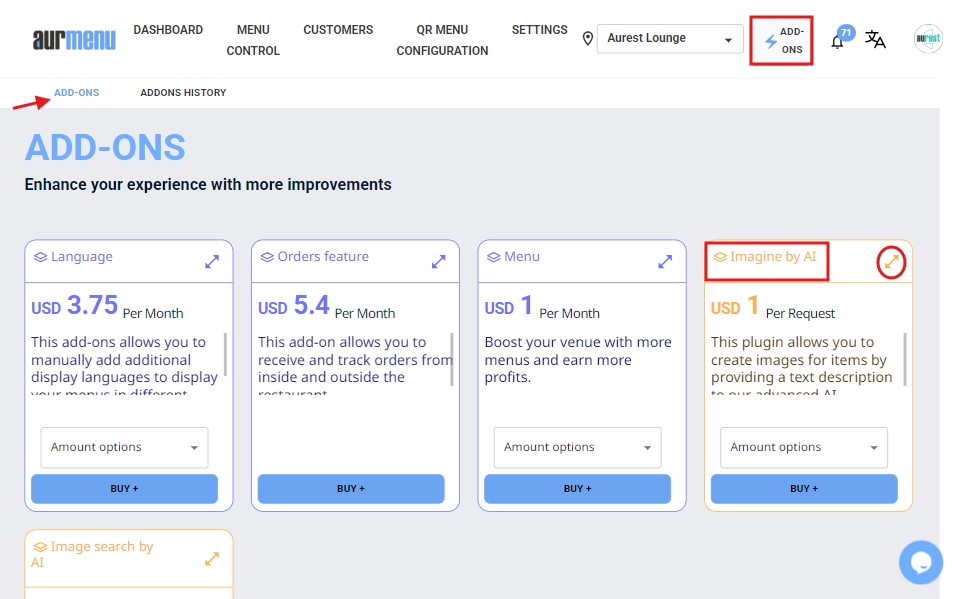Click the notification bell icon
Image resolution: width=955 pixels, height=599 pixels.
tap(838, 41)
